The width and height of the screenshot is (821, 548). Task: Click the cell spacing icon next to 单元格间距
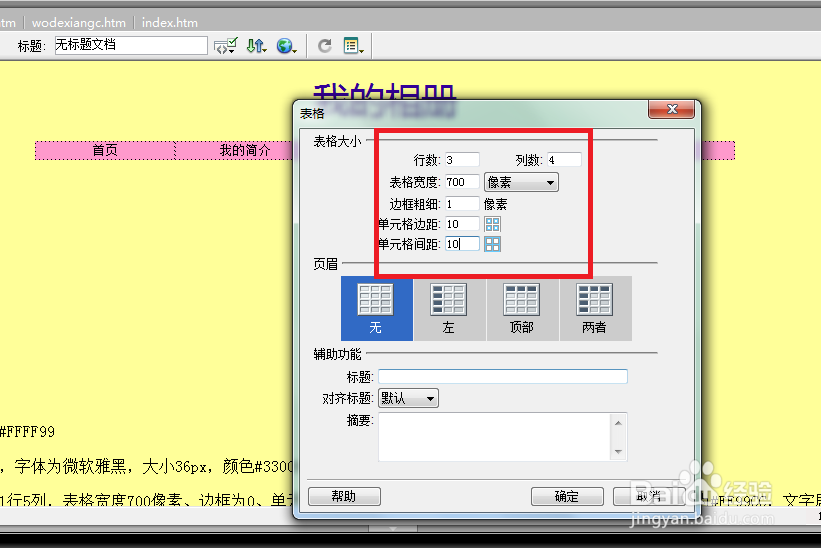tap(492, 244)
